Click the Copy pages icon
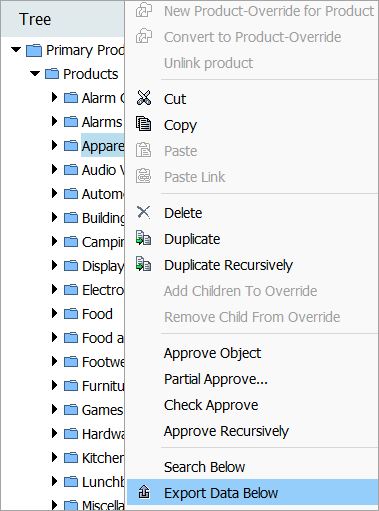The height and width of the screenshot is (511, 379). 144,124
